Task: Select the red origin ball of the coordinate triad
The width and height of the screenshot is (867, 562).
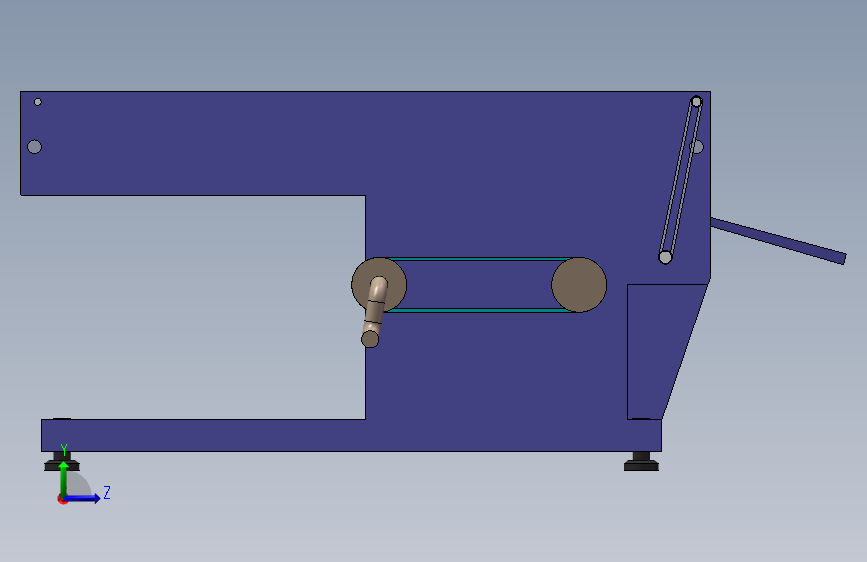Action: click(62, 499)
